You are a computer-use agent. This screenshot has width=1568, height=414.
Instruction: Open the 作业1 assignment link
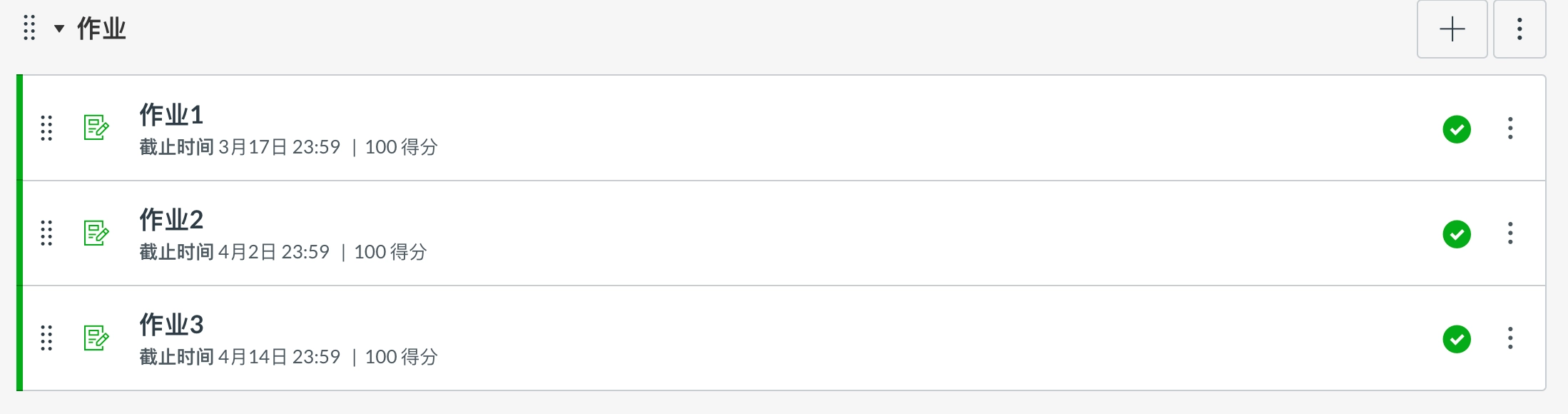click(171, 115)
